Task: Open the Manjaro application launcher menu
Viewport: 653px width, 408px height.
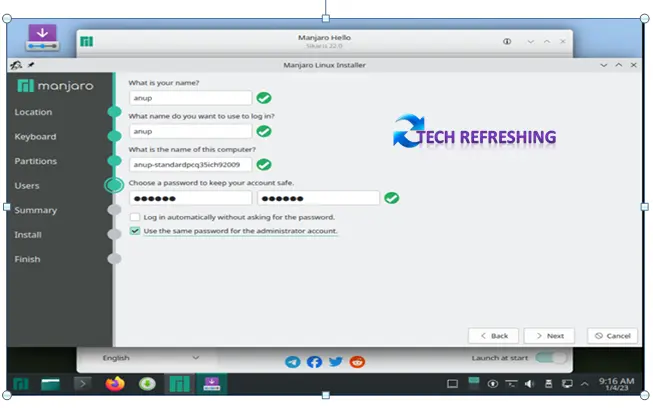Action: click(x=19, y=383)
